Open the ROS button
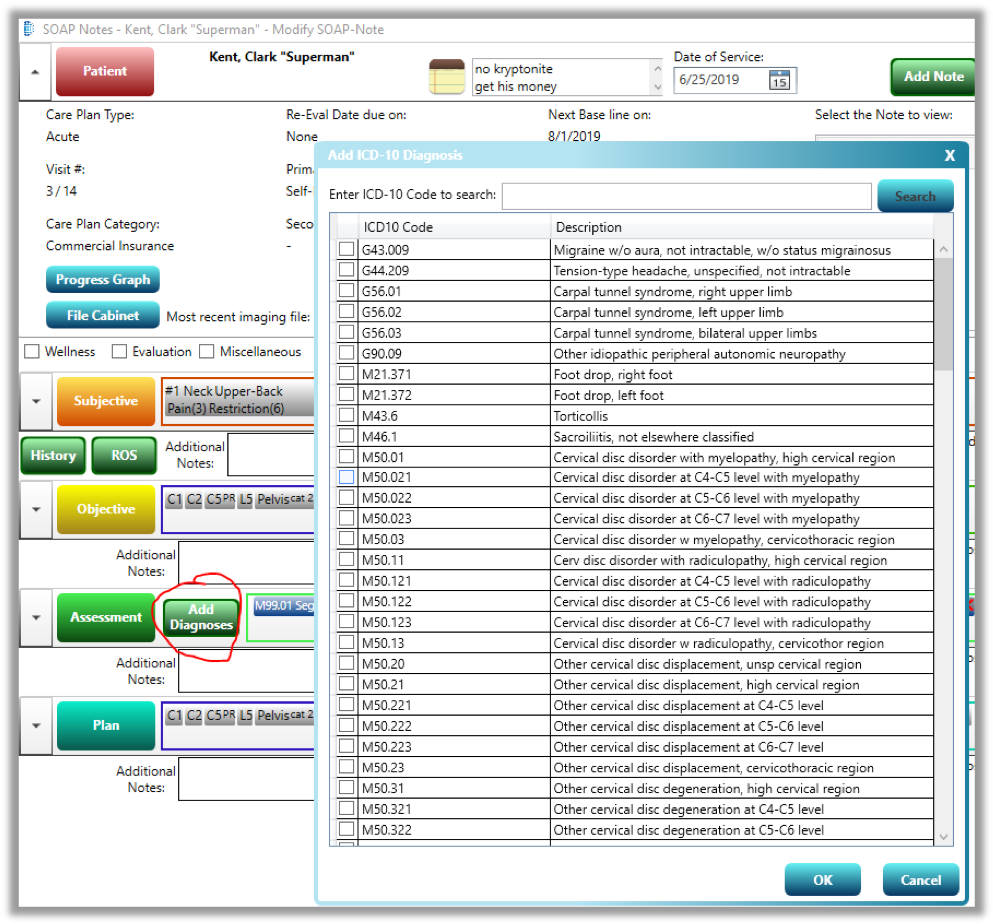Screen dimensions: 993x924 click(124, 455)
